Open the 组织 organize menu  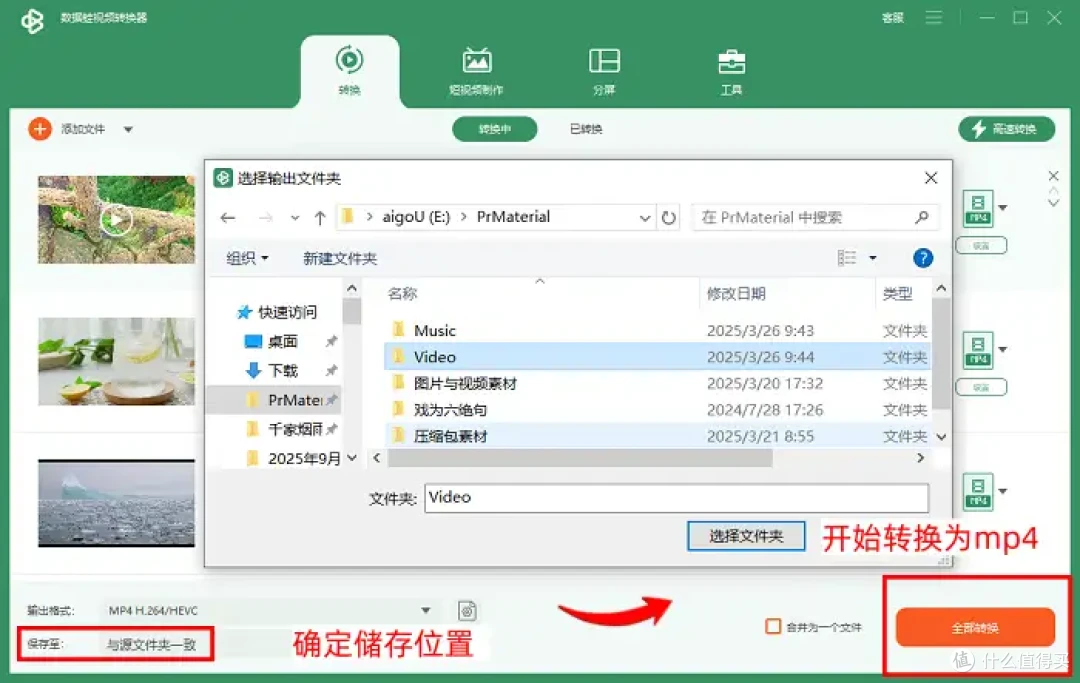point(247,258)
